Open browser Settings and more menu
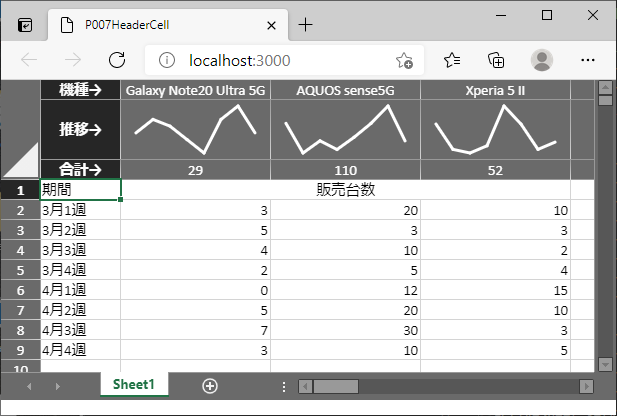Screen dimensions: 617x416 click(588, 60)
